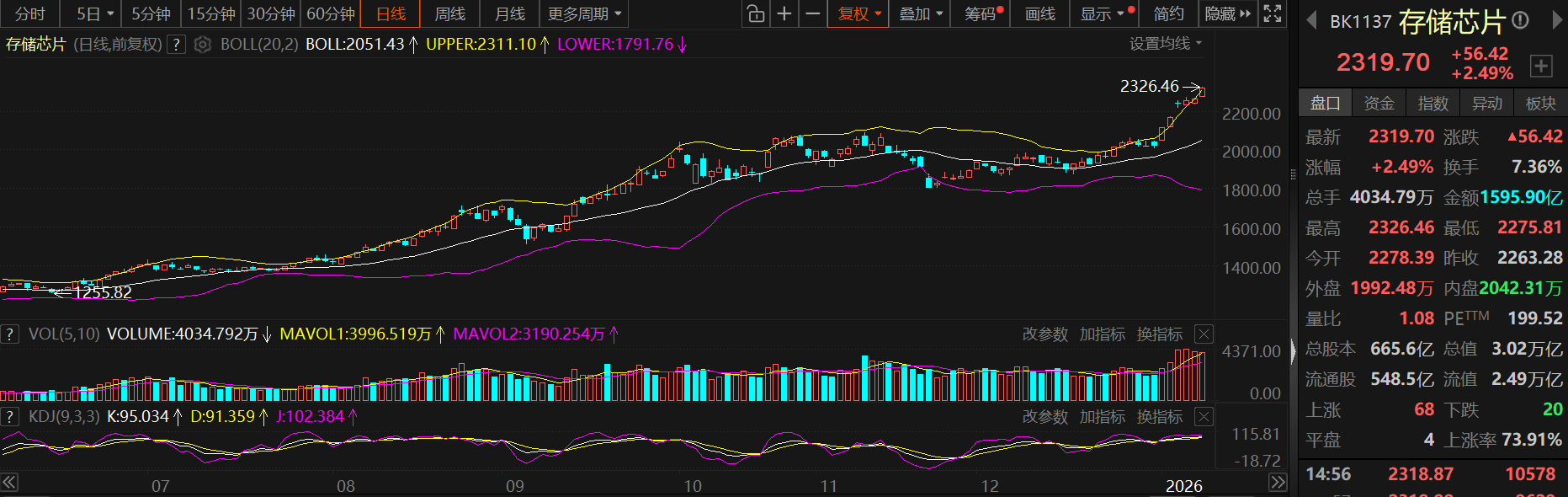
Task: Add 存储芯片 to watchlist with plus icon
Action: 1540,66
